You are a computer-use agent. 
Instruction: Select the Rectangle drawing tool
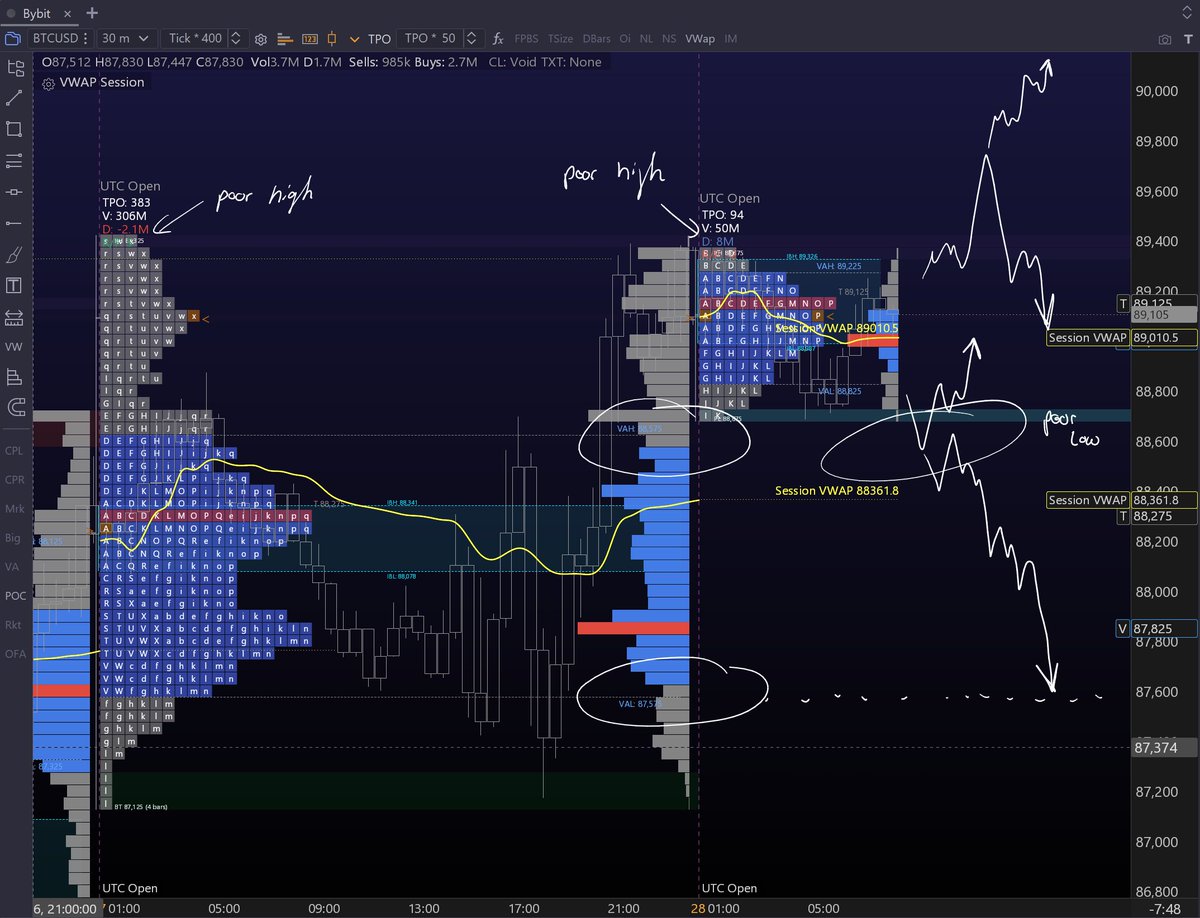coord(15,130)
